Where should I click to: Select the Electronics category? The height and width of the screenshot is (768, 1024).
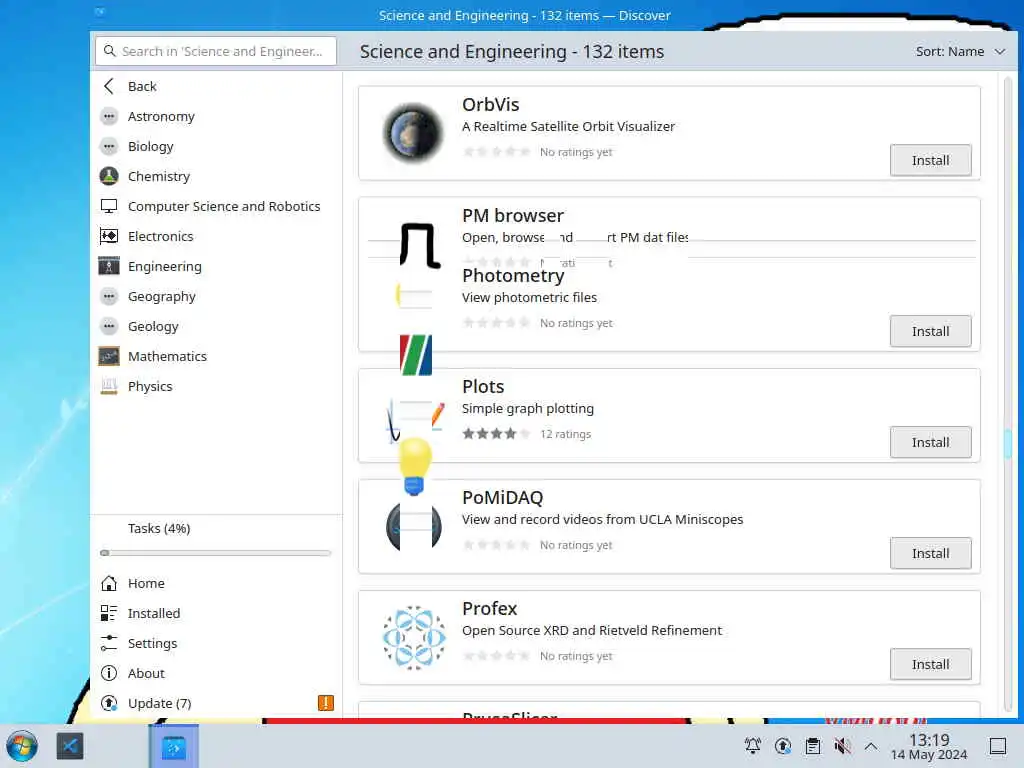point(216,236)
